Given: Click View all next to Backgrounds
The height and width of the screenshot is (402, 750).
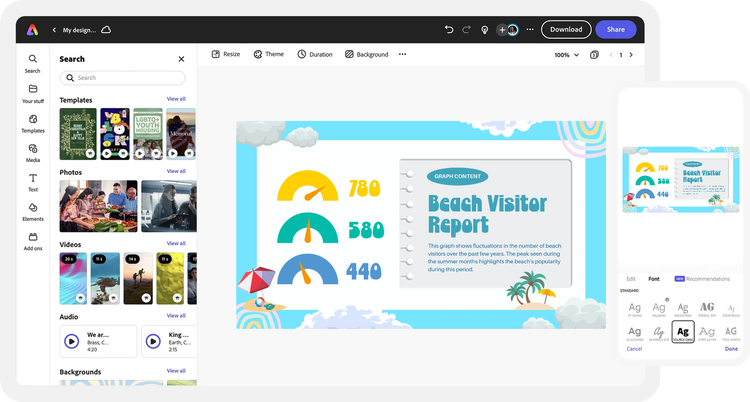Looking at the screenshot, I should pyautogui.click(x=176, y=371).
